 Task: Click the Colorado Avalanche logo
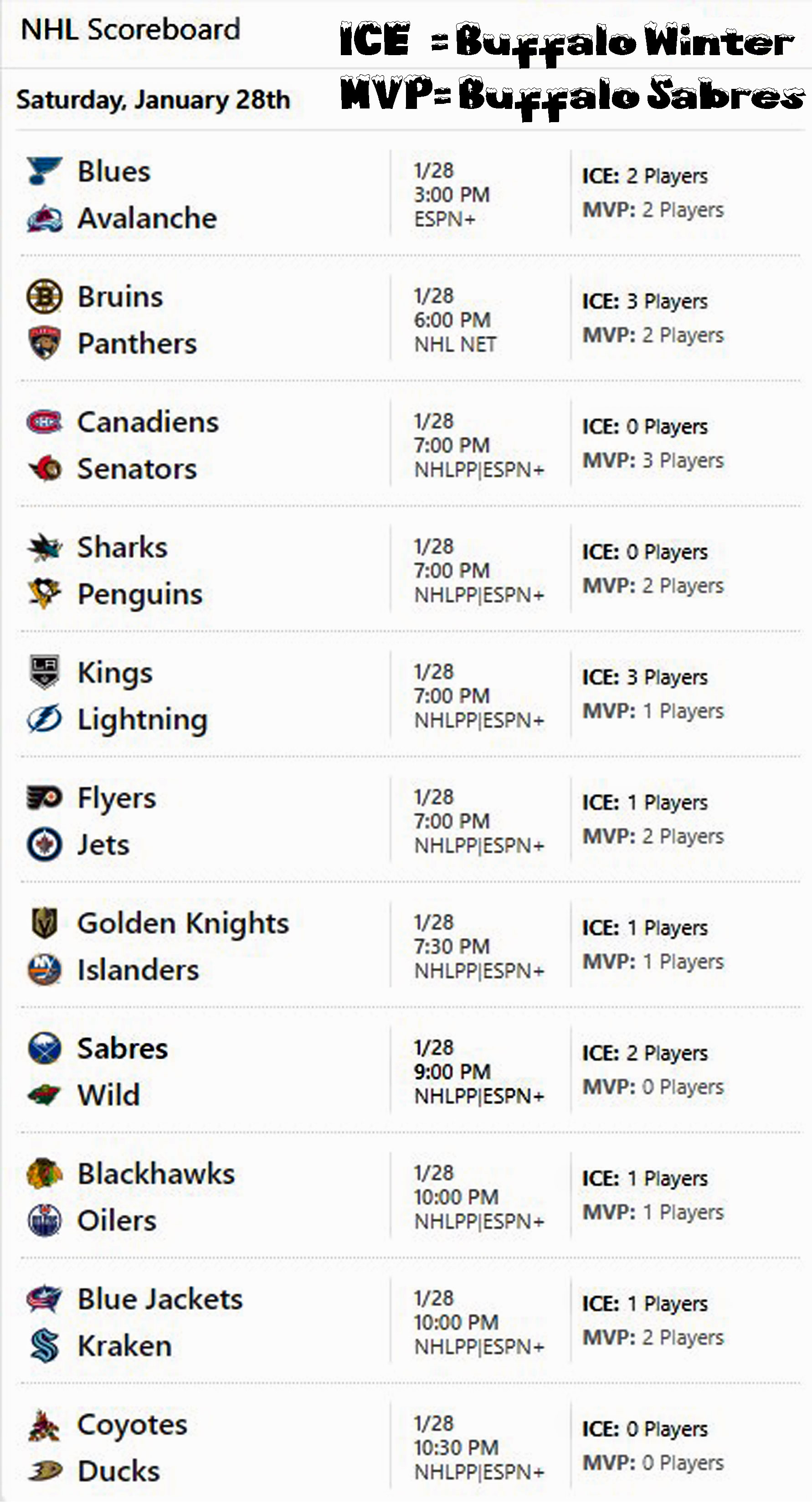click(x=44, y=219)
